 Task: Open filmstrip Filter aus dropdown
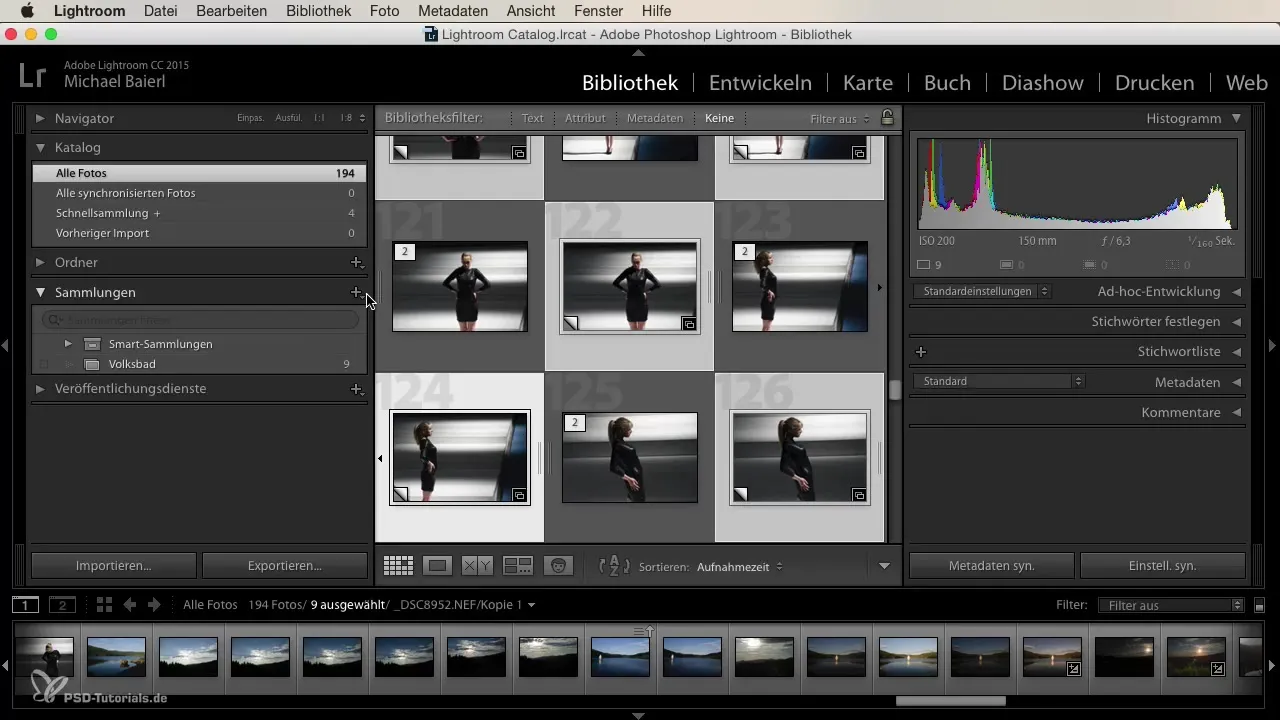coord(1170,605)
